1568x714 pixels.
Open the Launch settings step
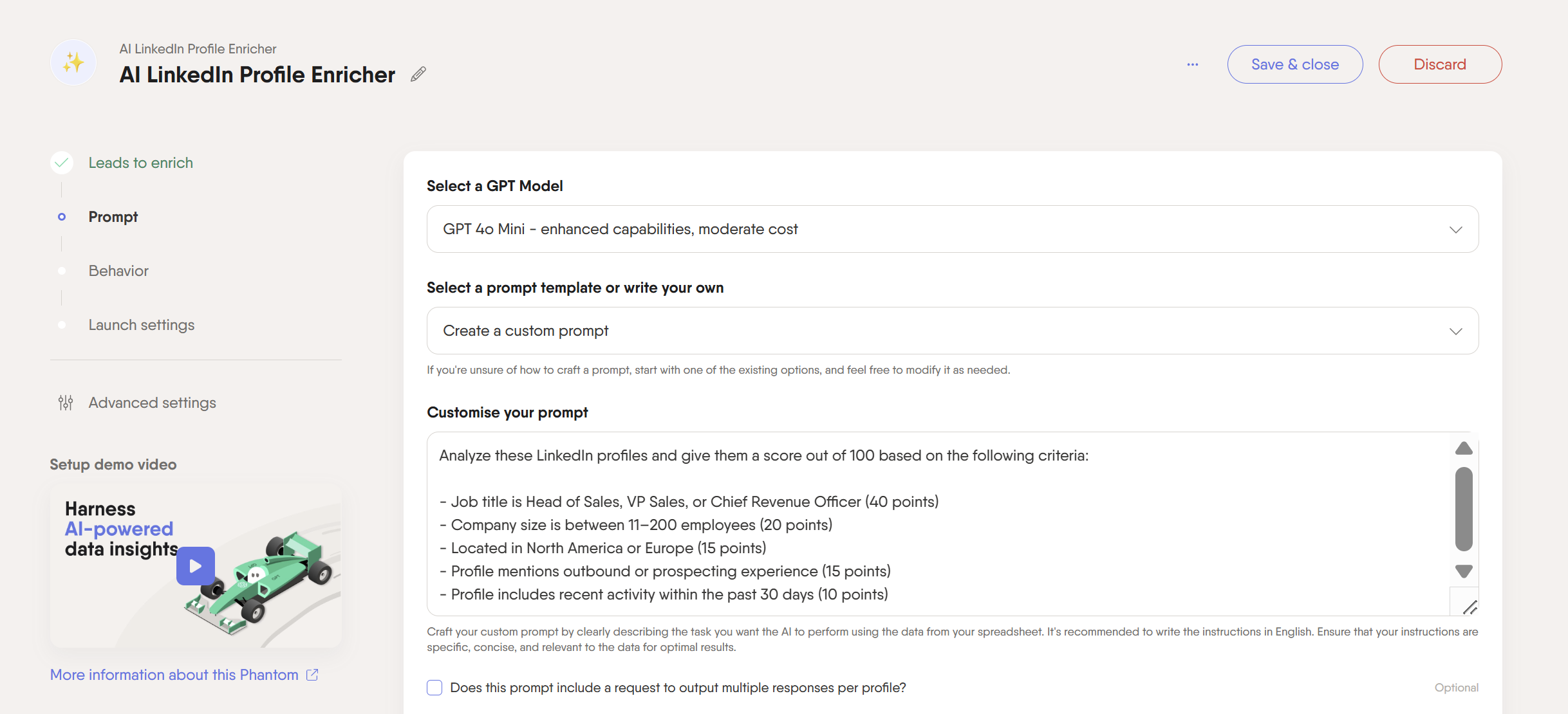point(142,325)
